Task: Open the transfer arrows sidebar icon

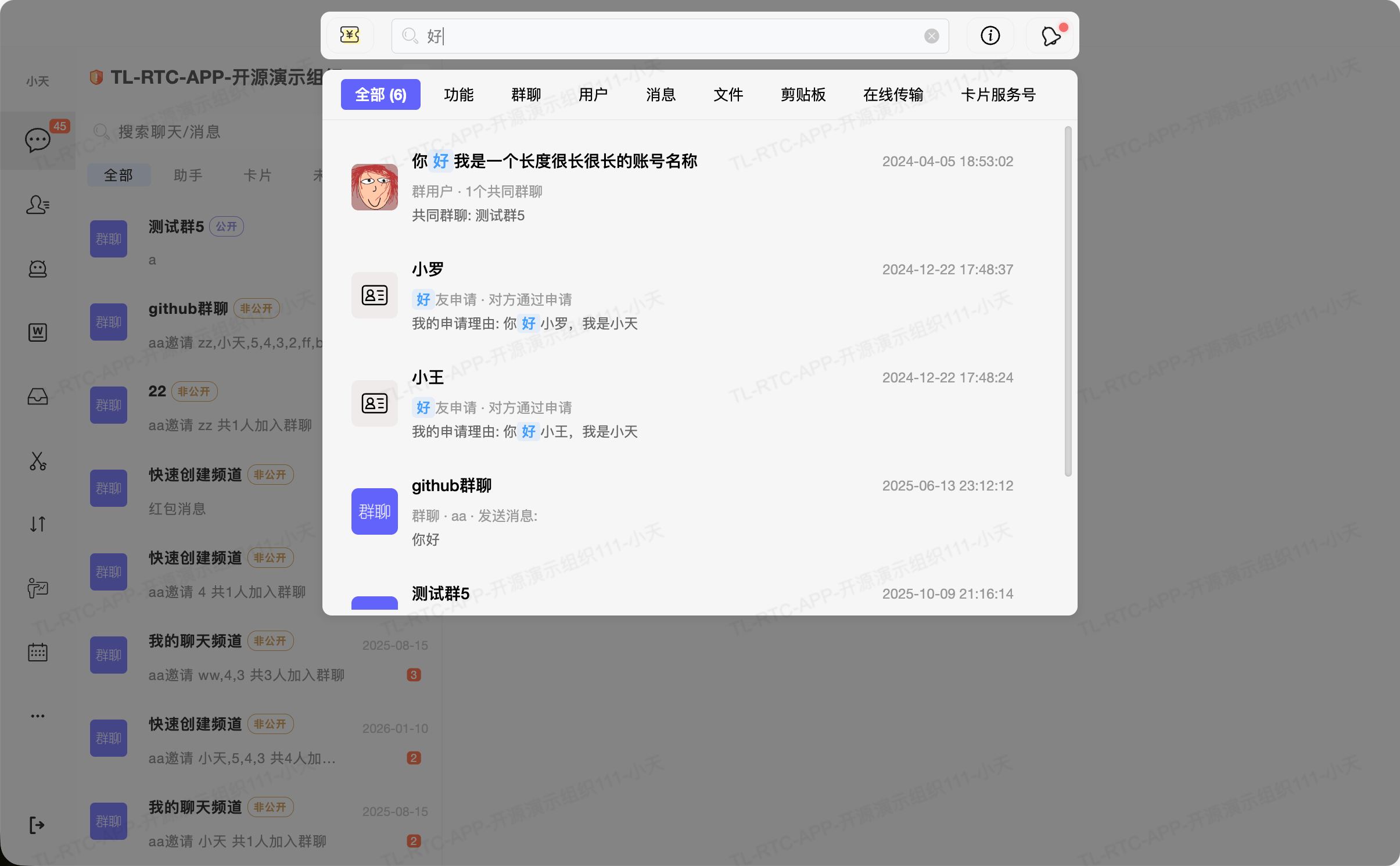Action: point(38,524)
